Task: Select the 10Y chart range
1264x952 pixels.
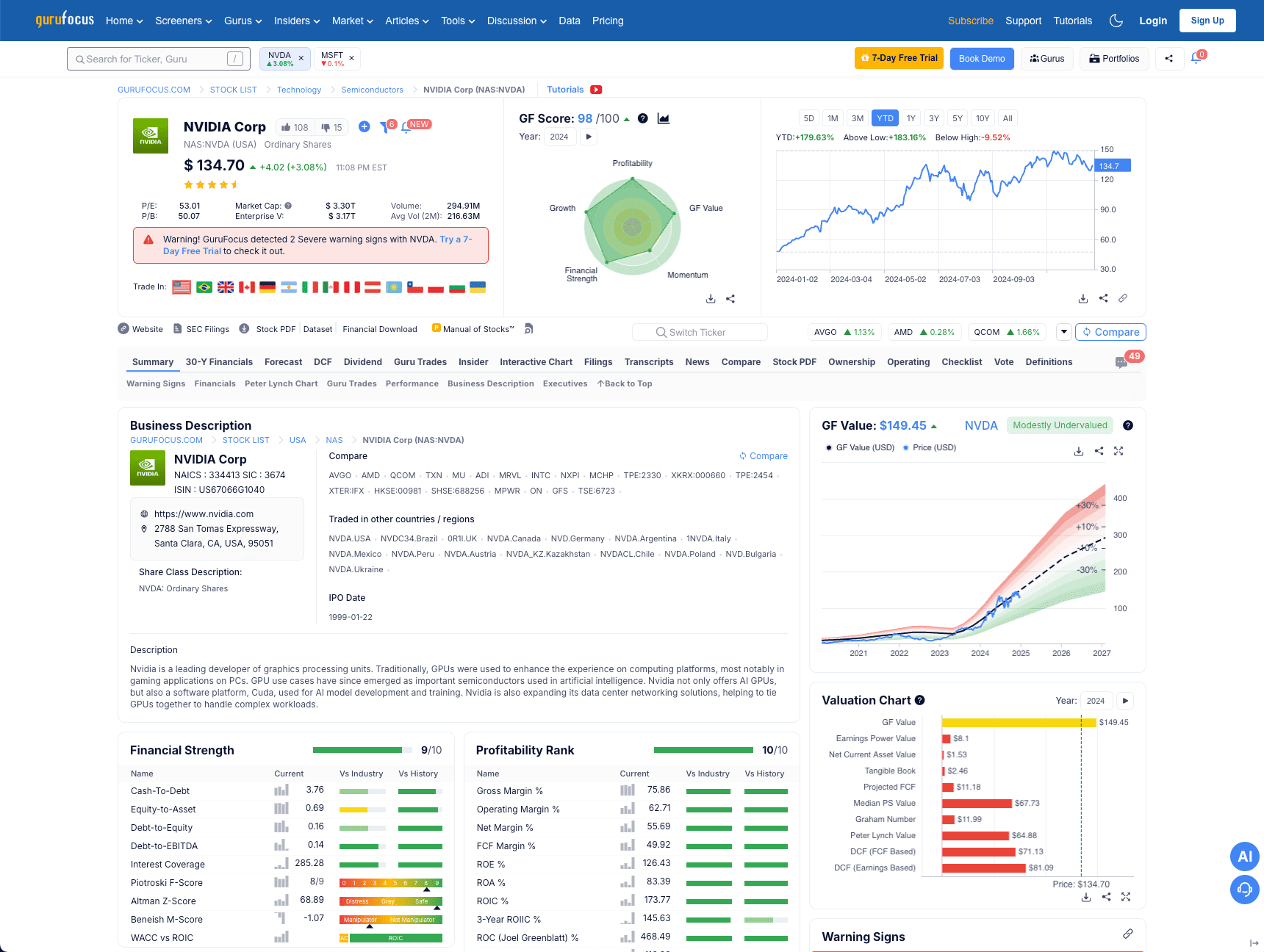Action: click(983, 118)
